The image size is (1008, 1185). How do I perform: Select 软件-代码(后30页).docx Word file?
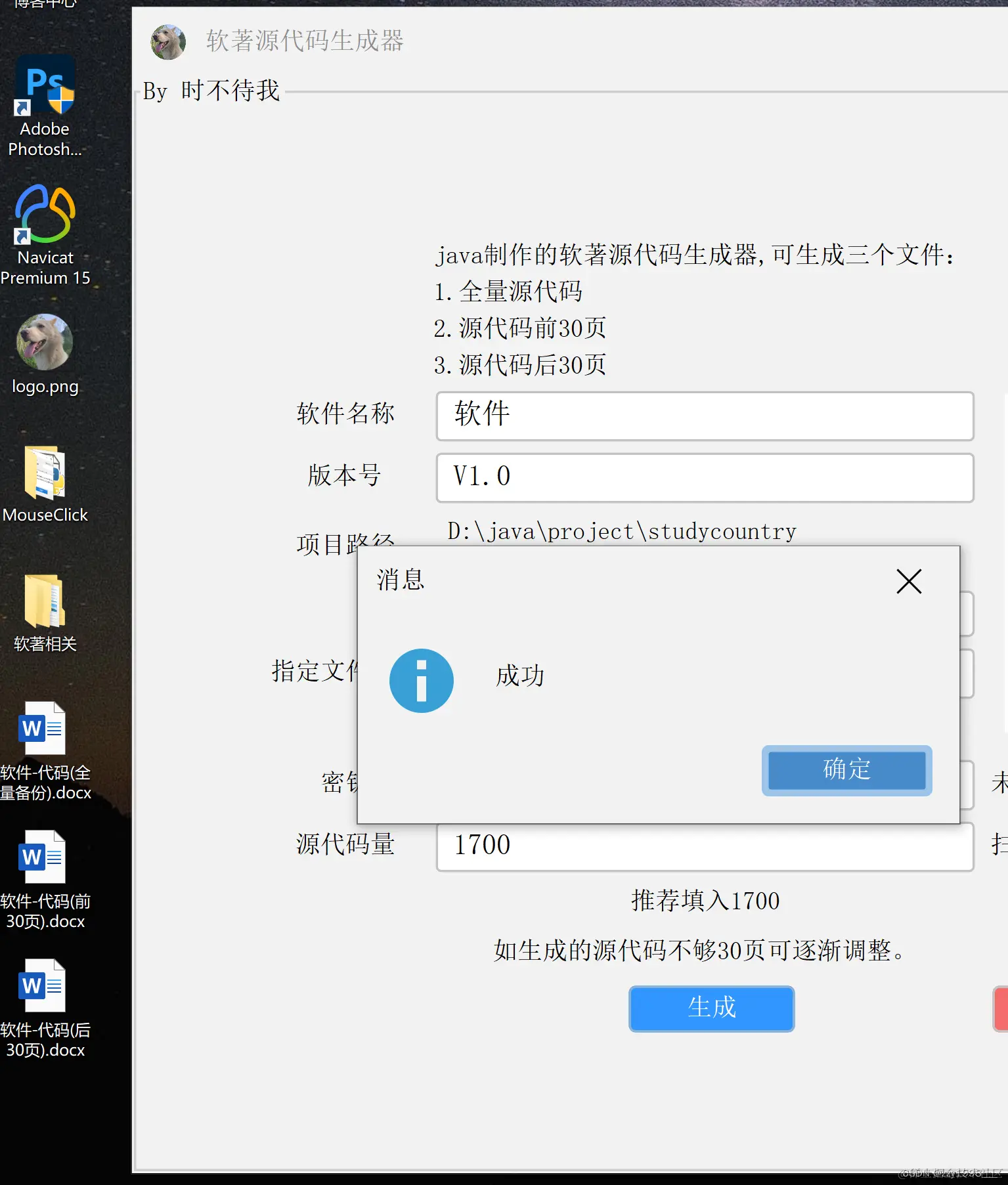click(45, 1008)
